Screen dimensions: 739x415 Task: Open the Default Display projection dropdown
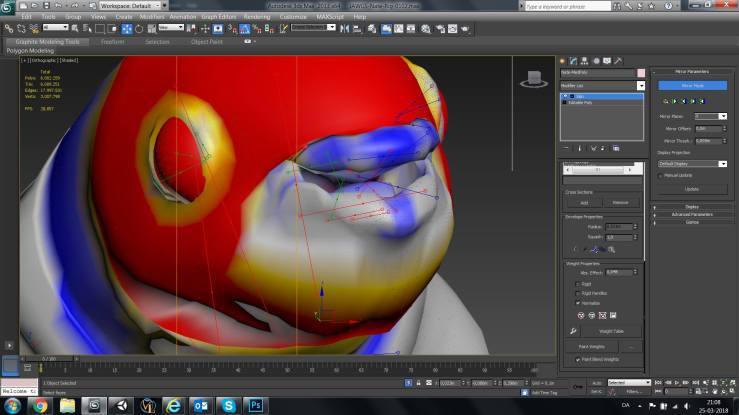692,164
